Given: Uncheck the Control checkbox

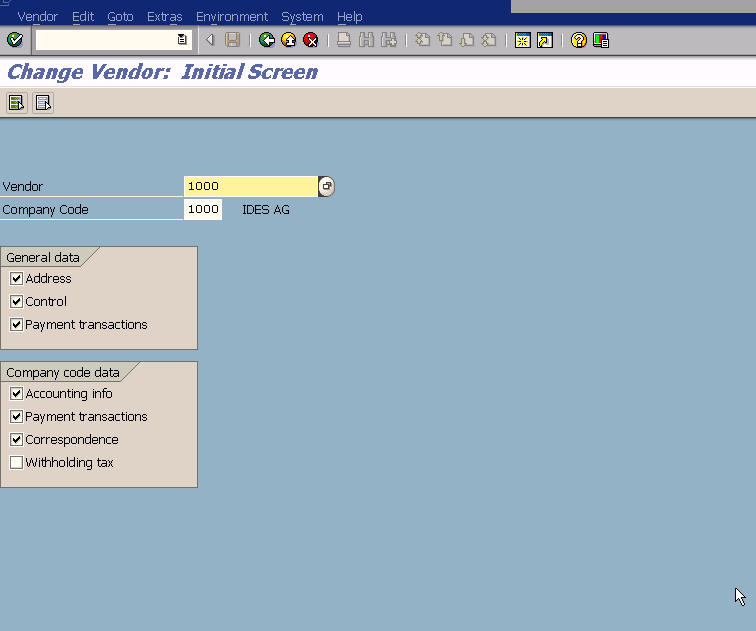Looking at the screenshot, I should [x=16, y=301].
